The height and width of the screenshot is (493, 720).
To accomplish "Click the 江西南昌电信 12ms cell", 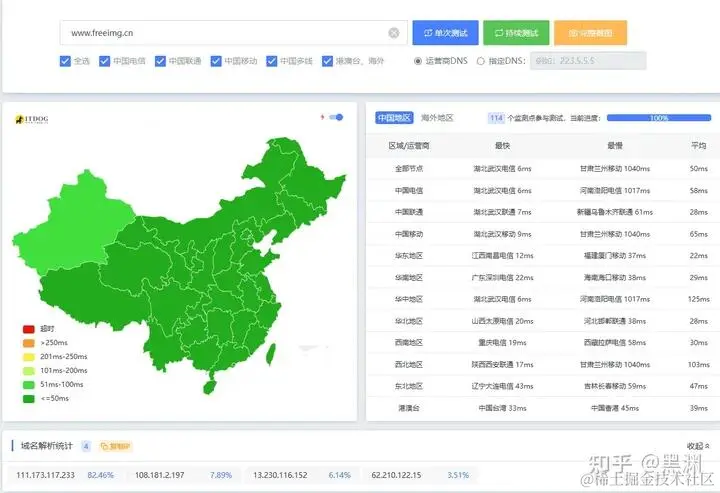I will 502,256.
